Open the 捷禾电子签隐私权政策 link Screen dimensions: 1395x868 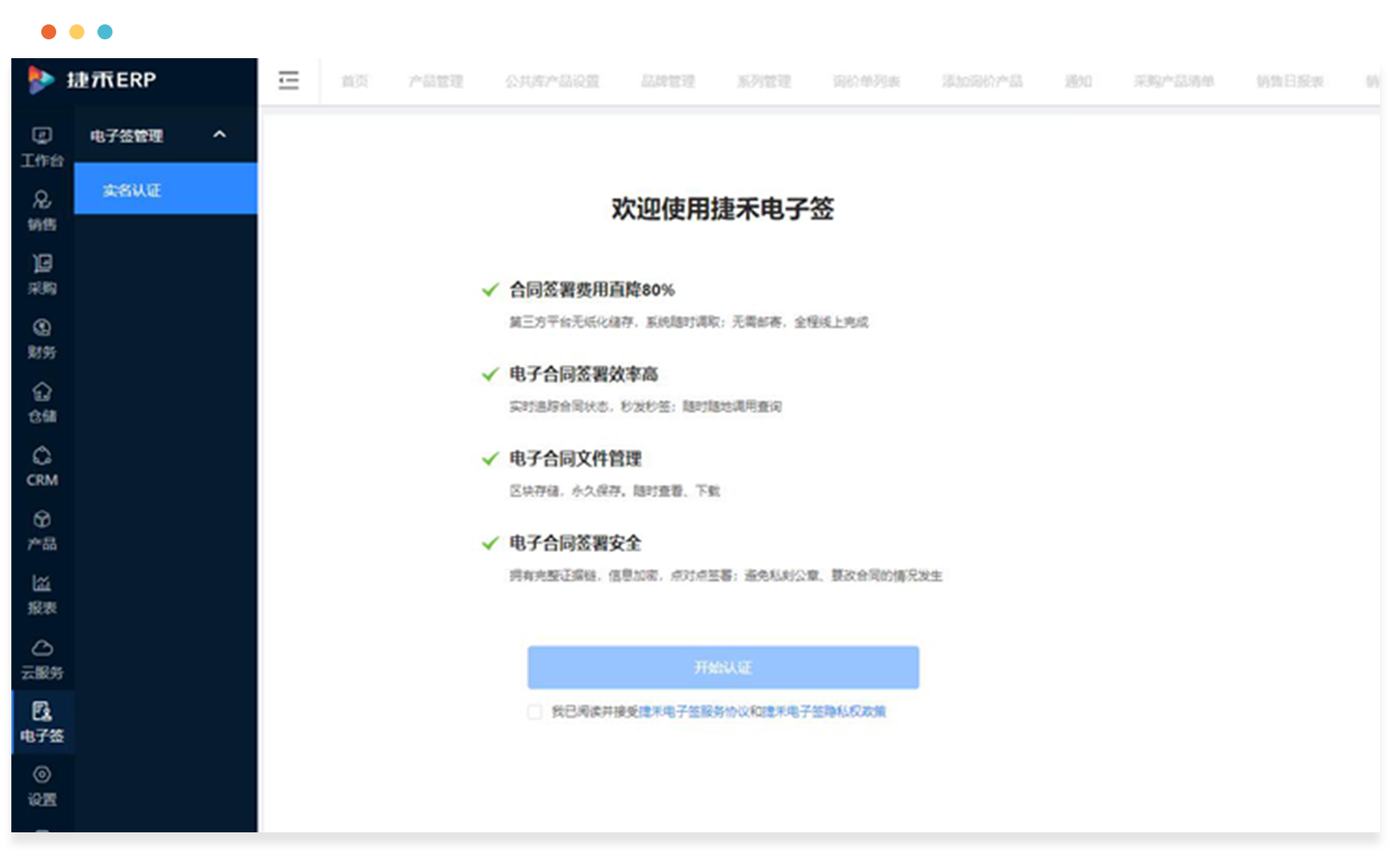(x=824, y=712)
